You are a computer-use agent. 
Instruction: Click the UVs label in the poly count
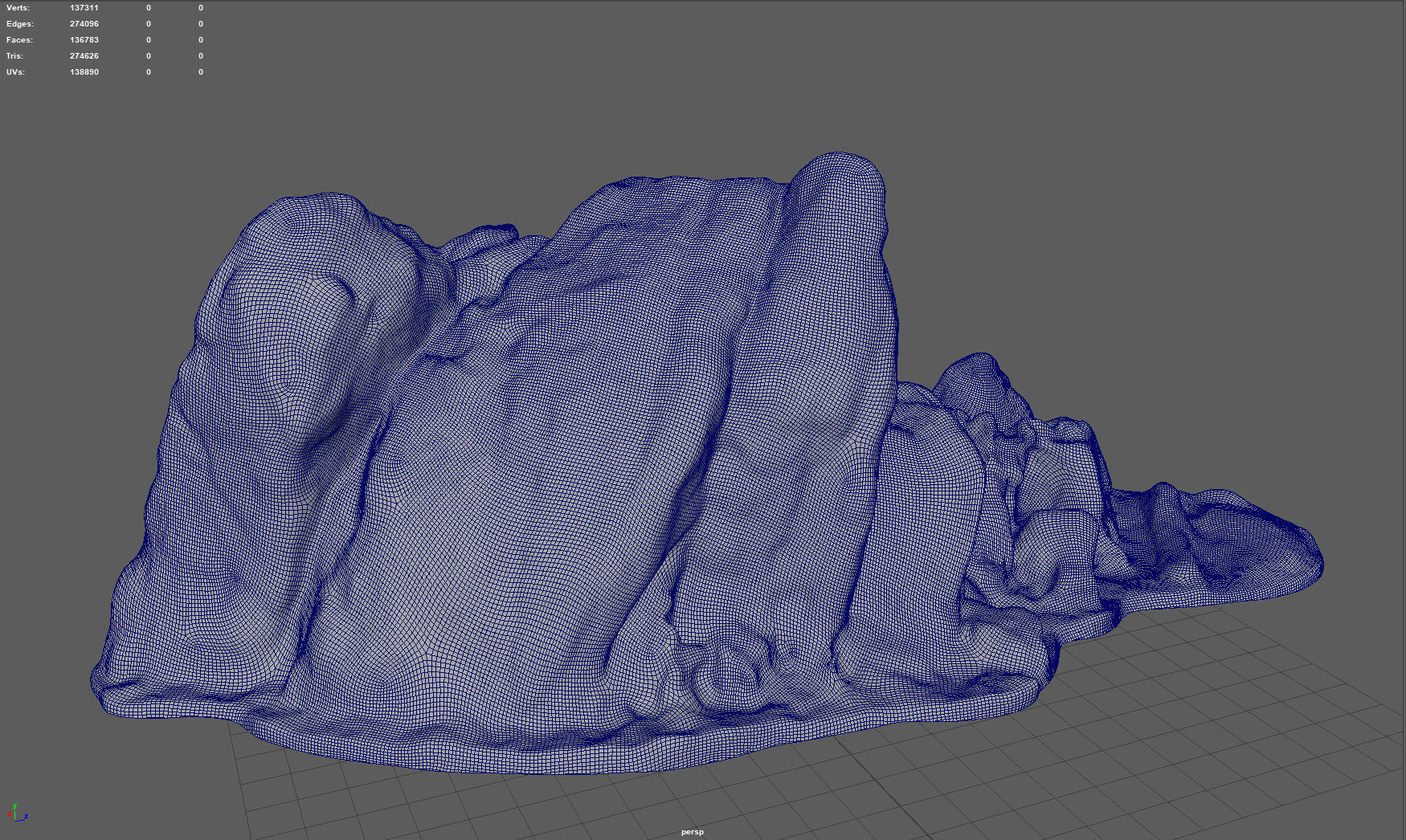pos(15,72)
